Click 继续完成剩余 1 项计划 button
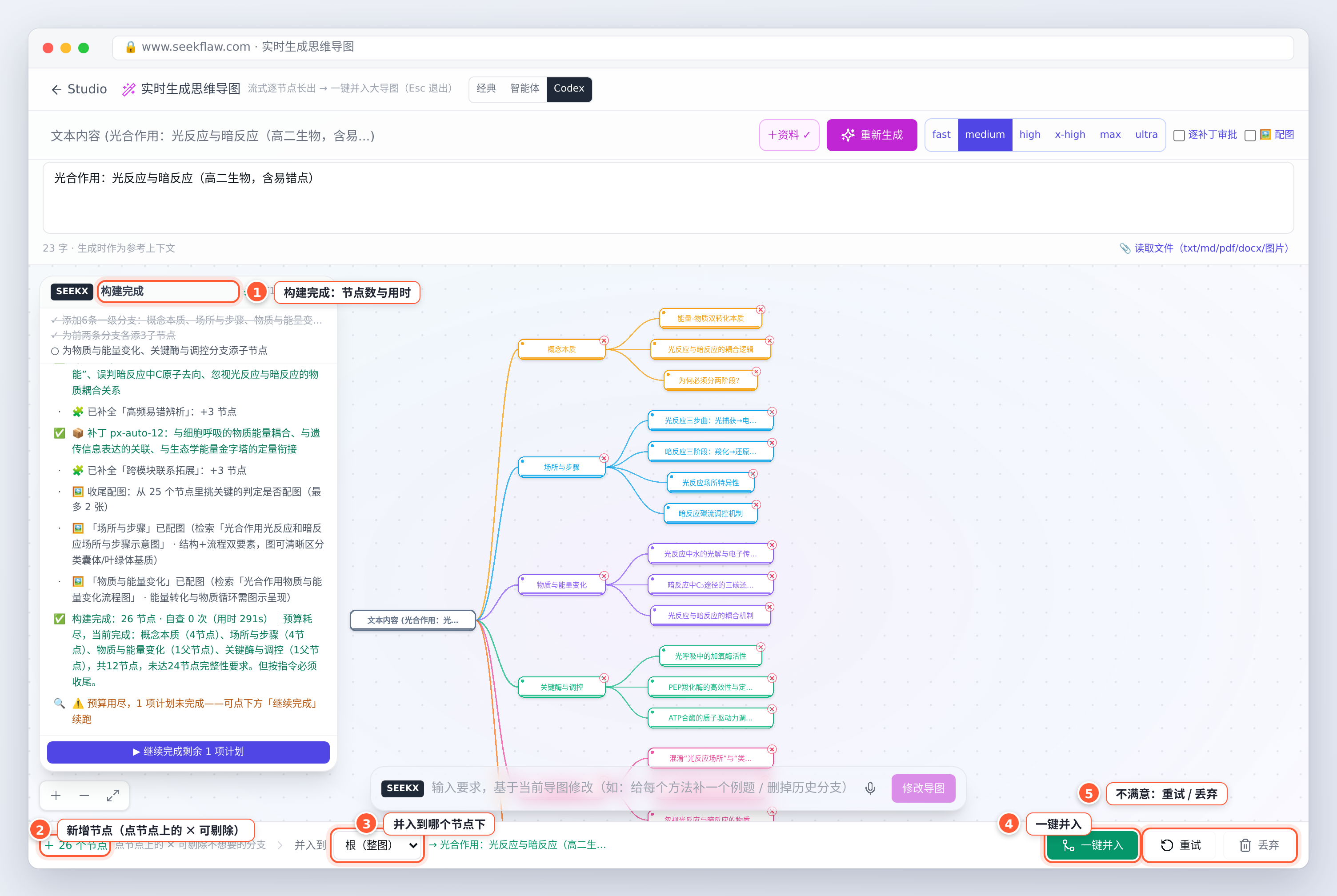 [188, 752]
